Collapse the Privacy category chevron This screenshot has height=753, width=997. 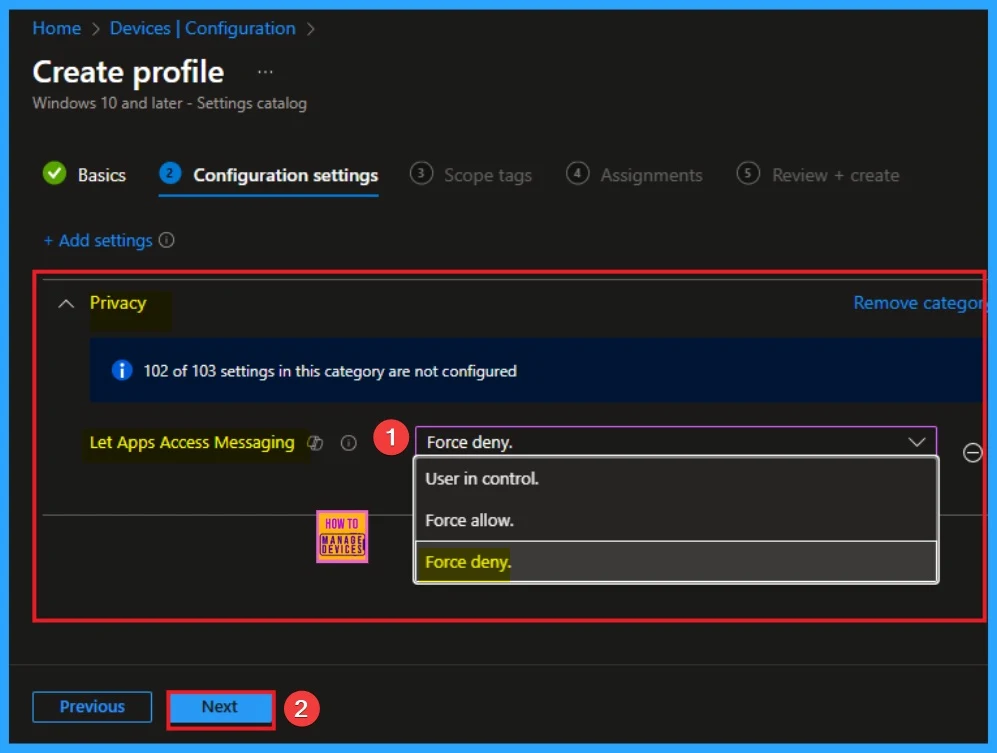point(66,304)
